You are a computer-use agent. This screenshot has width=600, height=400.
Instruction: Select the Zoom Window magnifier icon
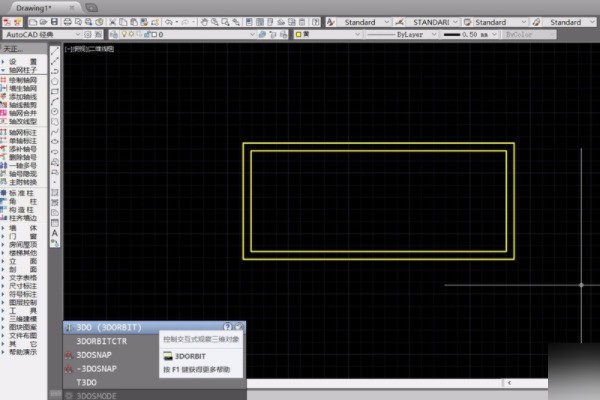pos(225,22)
